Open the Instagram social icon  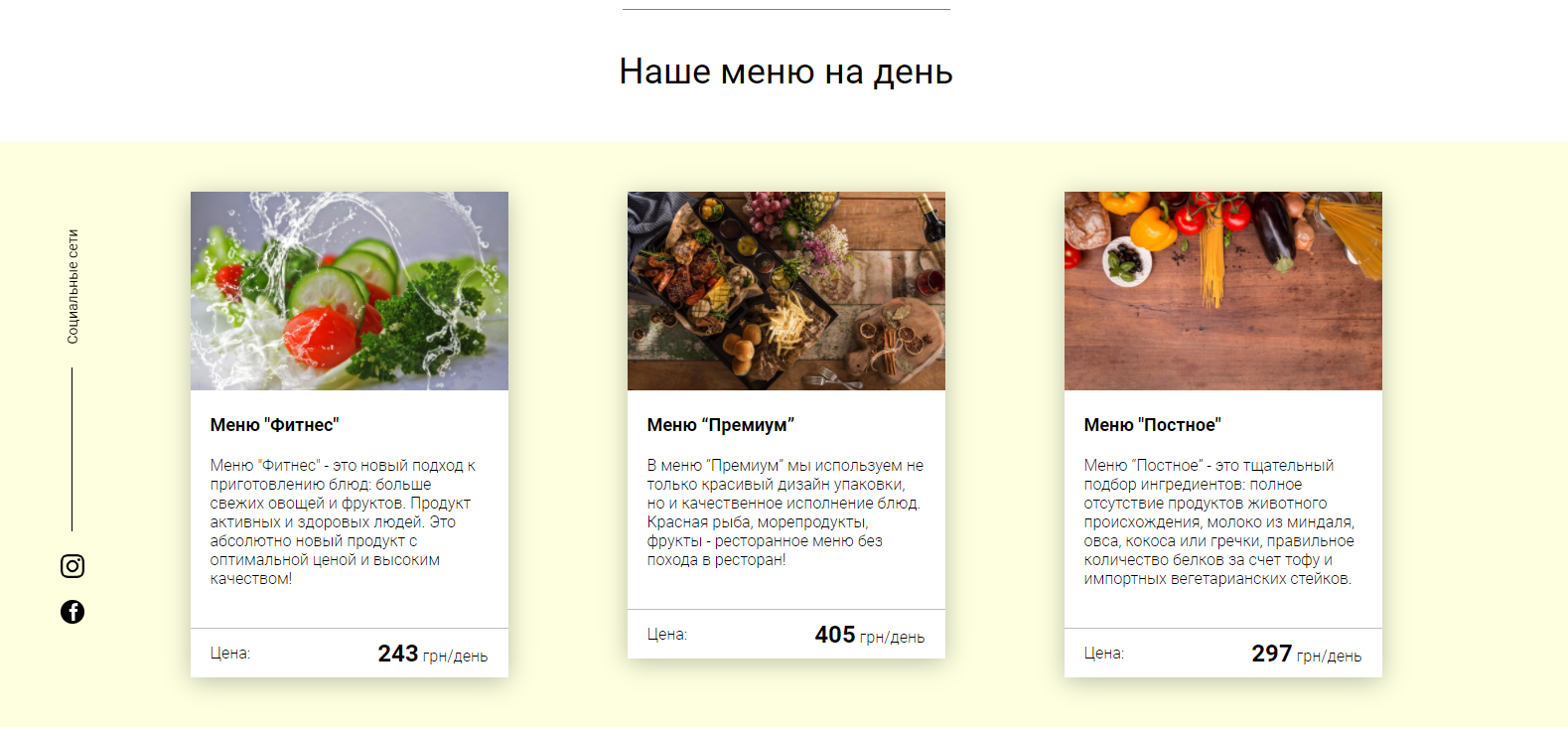pyautogui.click(x=72, y=566)
